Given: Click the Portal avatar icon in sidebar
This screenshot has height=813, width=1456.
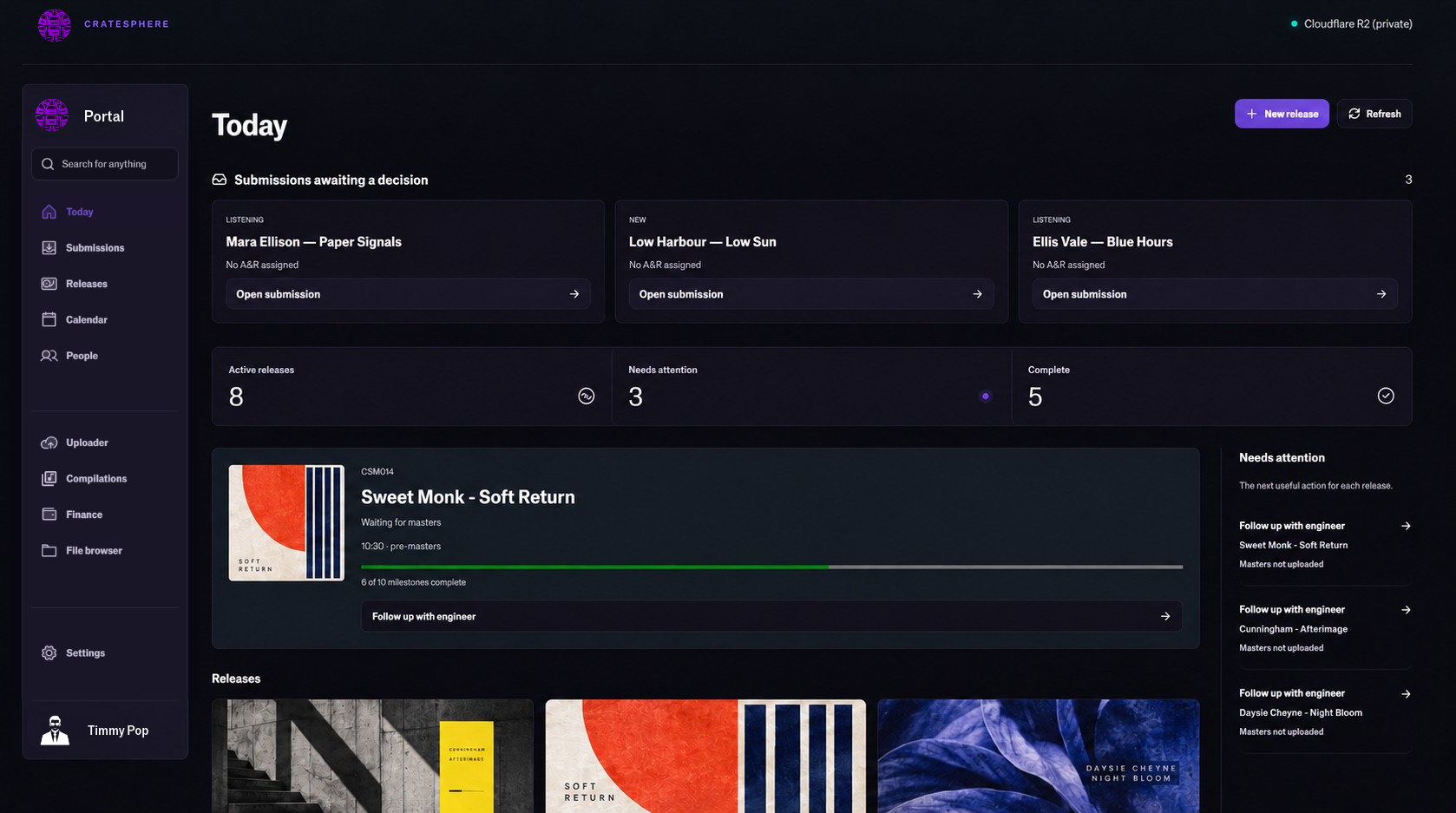Looking at the screenshot, I should (52, 115).
